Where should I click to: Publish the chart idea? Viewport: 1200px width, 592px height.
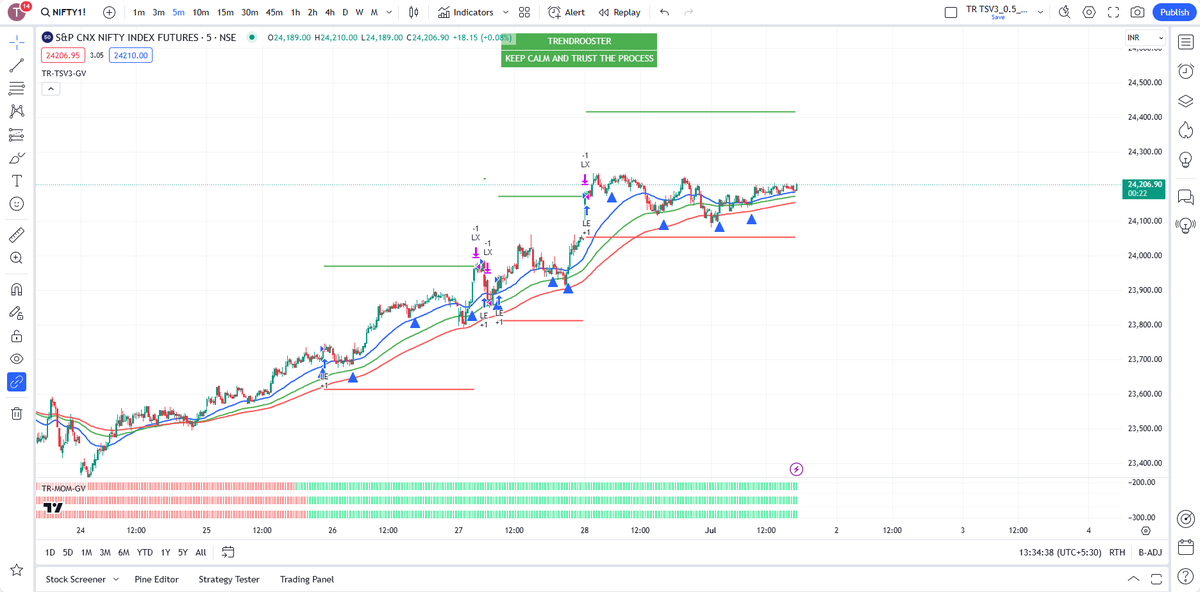1172,12
